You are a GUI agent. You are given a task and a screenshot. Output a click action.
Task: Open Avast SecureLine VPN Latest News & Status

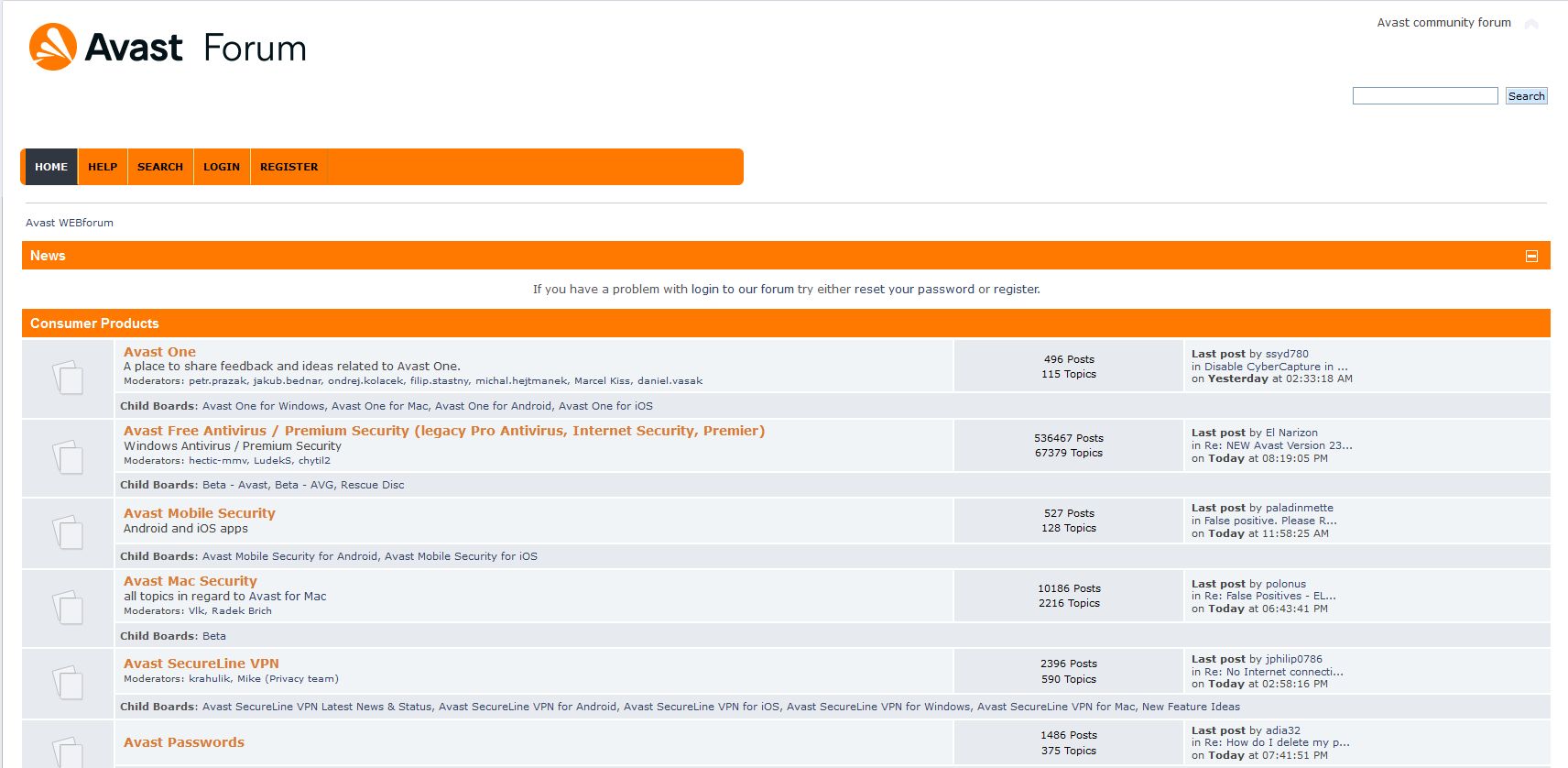317,707
